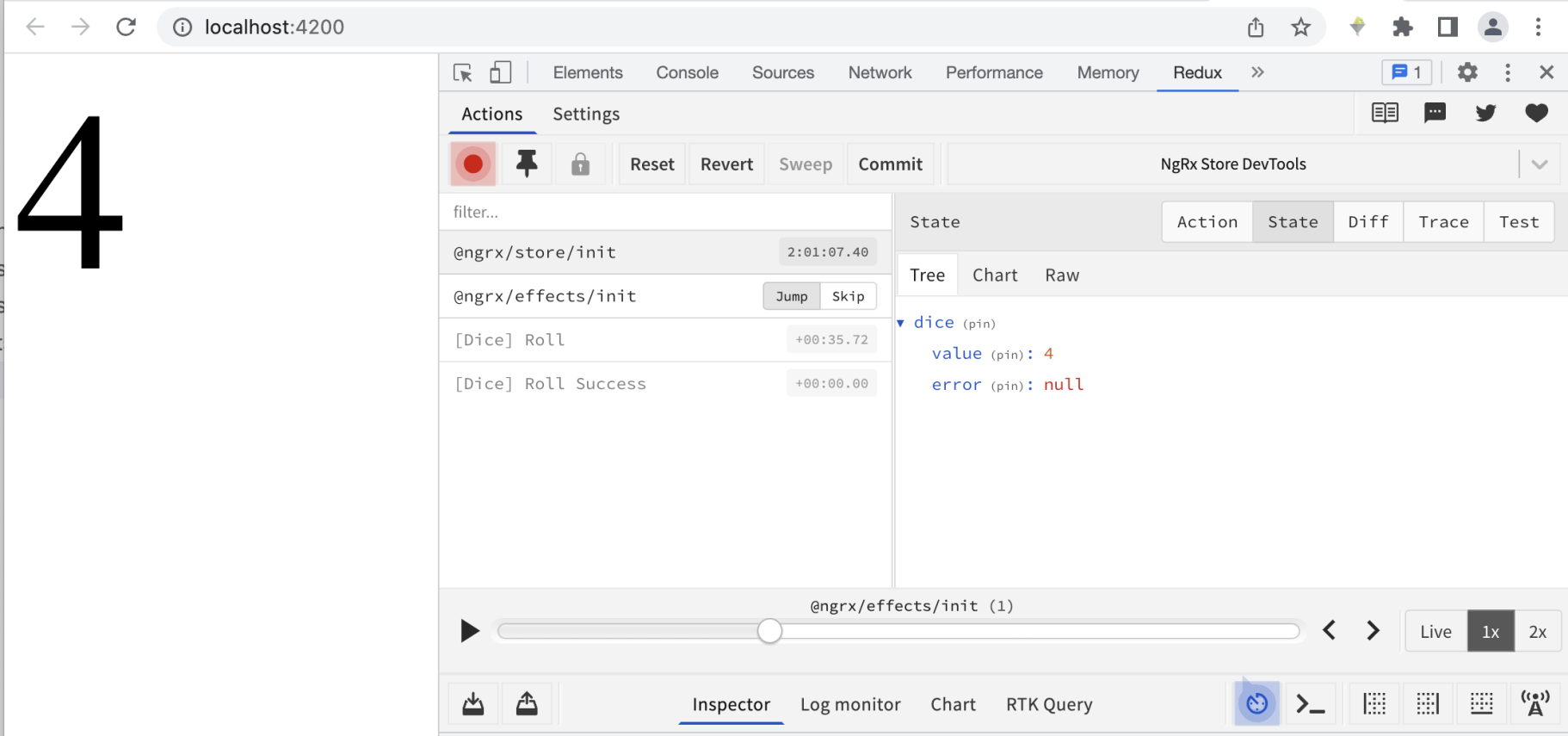Screen dimensions: 1568x736
Task: Open the documentation book icon
Action: [x=1385, y=113]
